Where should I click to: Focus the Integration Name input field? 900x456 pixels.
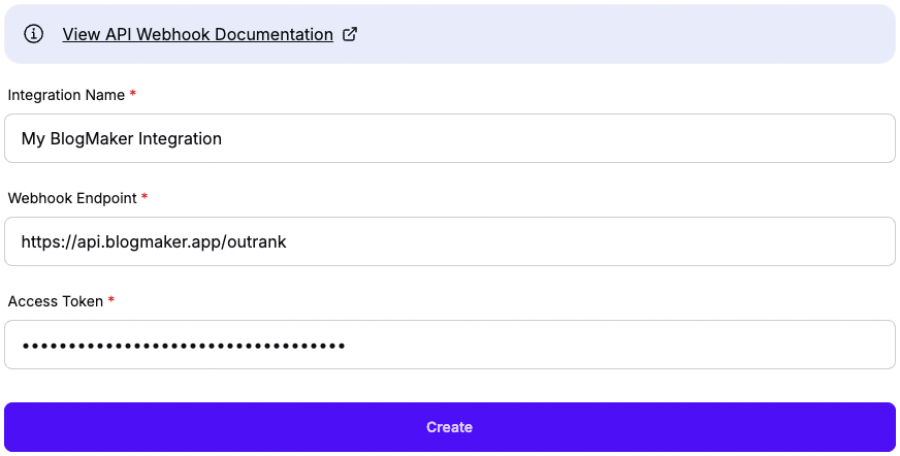tap(449, 138)
